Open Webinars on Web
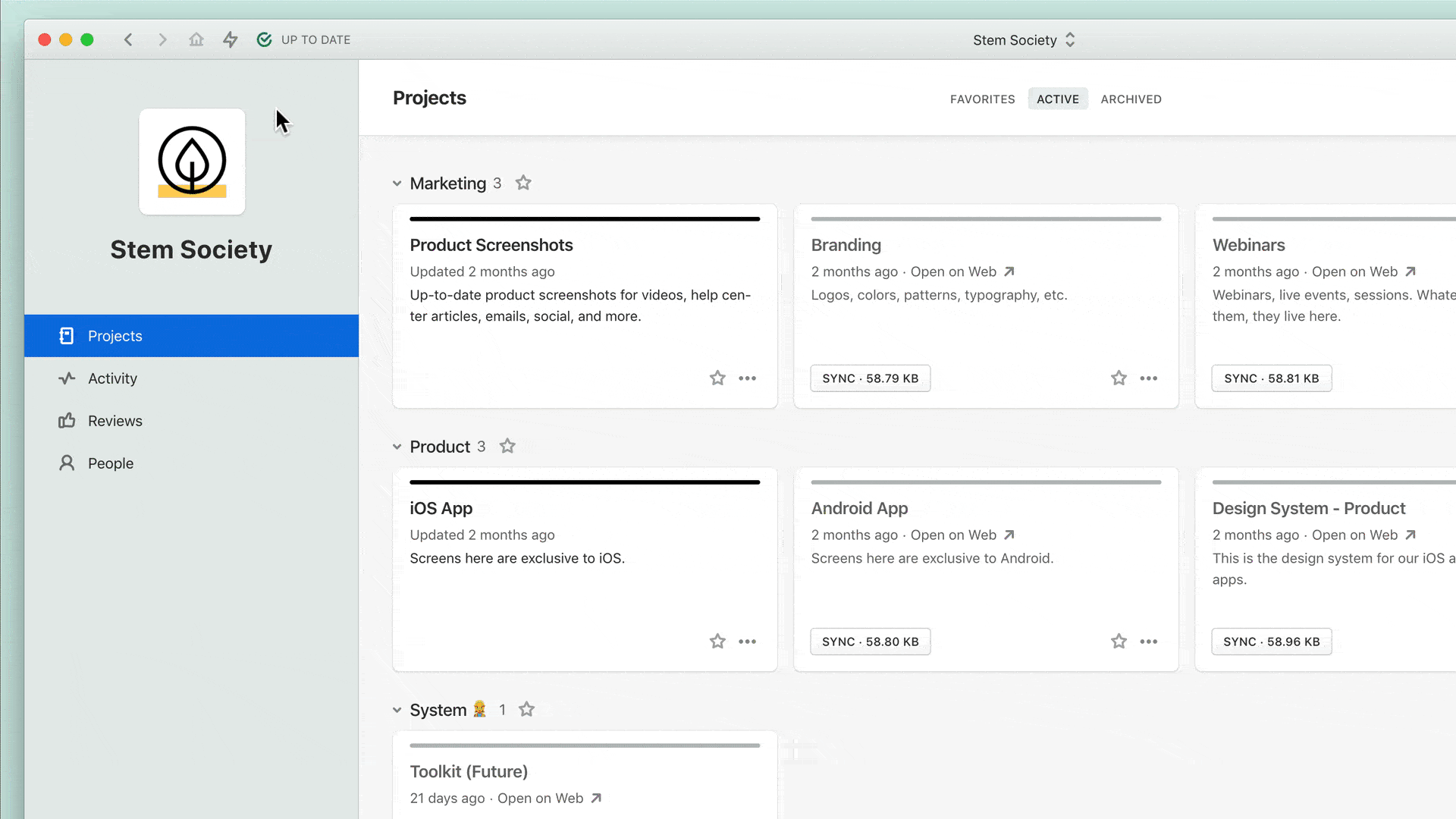Screen dimensions: 1456x819 [x=1363, y=271]
